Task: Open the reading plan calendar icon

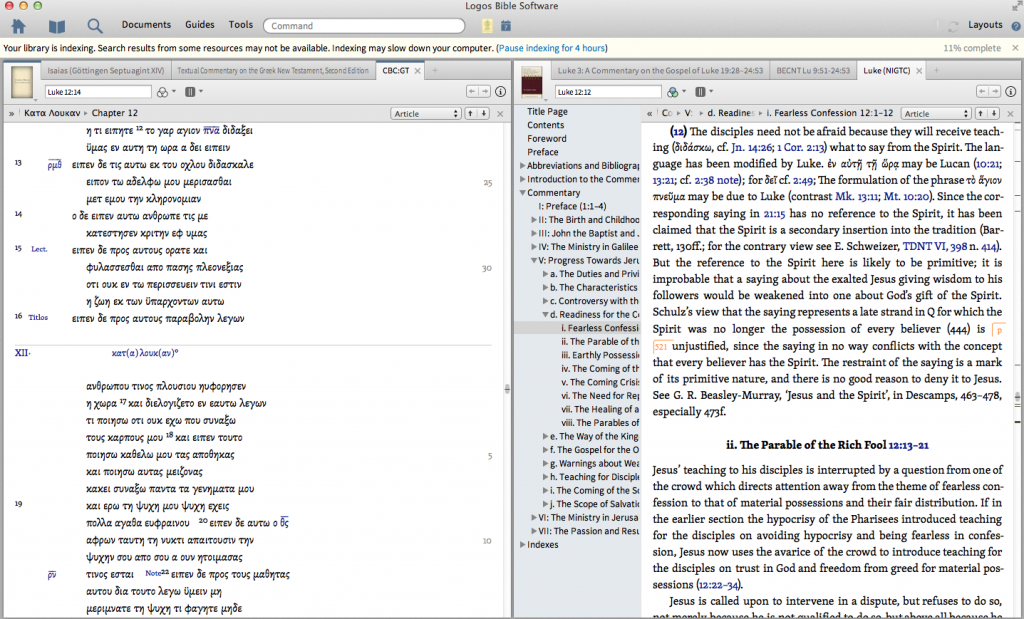Action: (505, 25)
